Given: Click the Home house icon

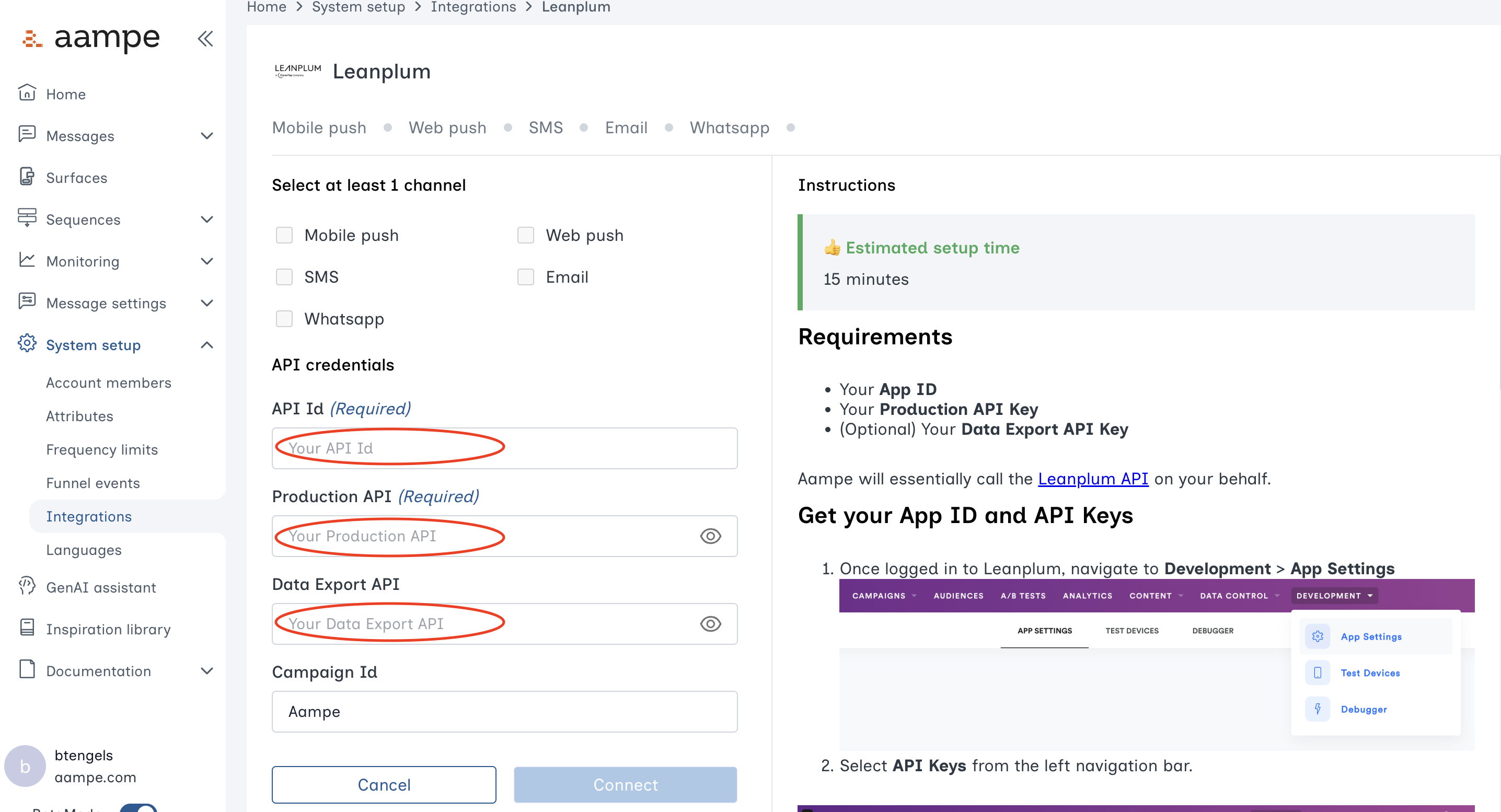Looking at the screenshot, I should pyautogui.click(x=27, y=93).
